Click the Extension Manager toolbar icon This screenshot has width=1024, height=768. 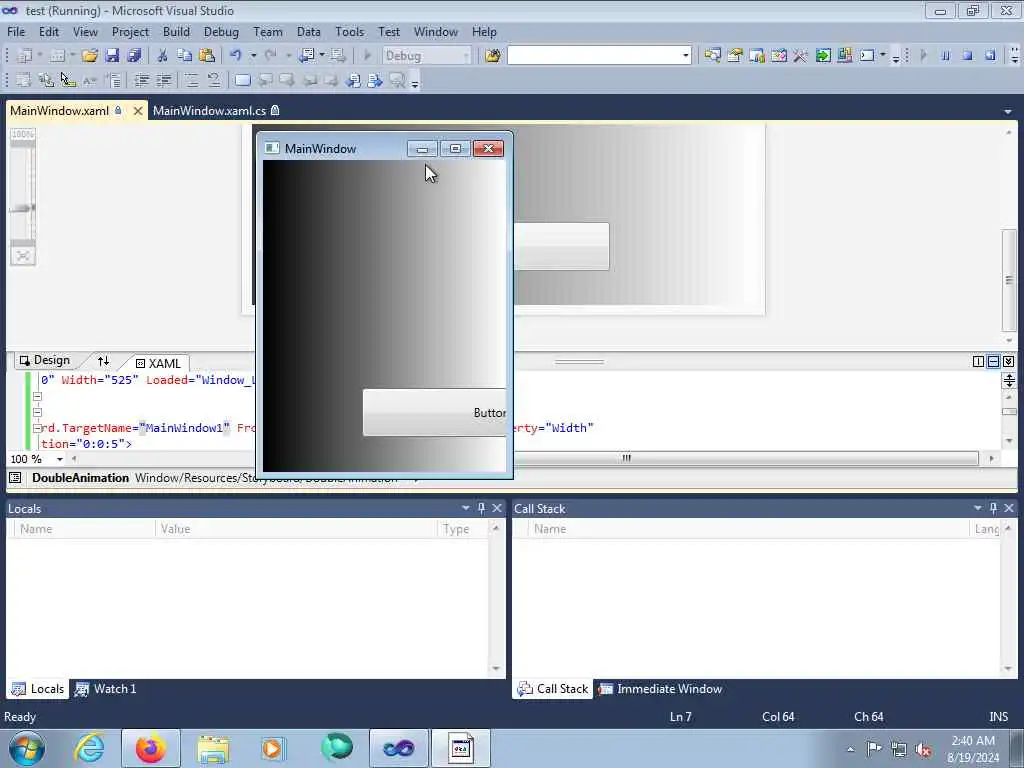[844, 56]
